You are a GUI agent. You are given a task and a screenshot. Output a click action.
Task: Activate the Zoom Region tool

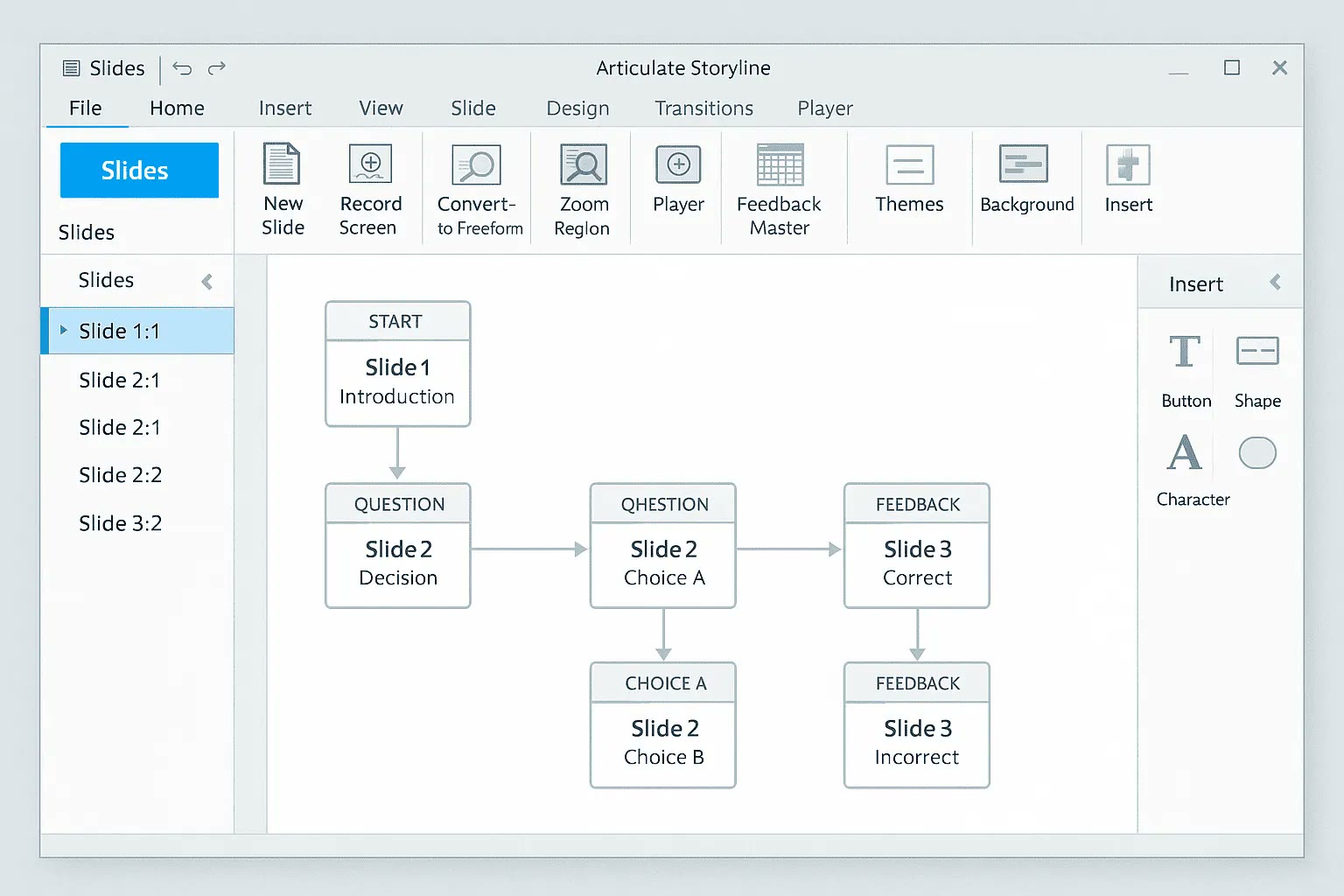pos(583,164)
